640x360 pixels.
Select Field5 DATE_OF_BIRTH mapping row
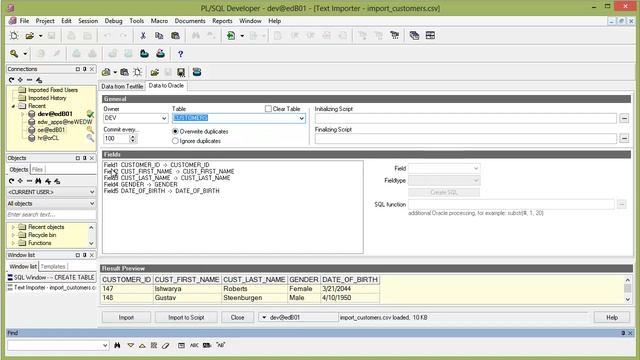coord(162,191)
